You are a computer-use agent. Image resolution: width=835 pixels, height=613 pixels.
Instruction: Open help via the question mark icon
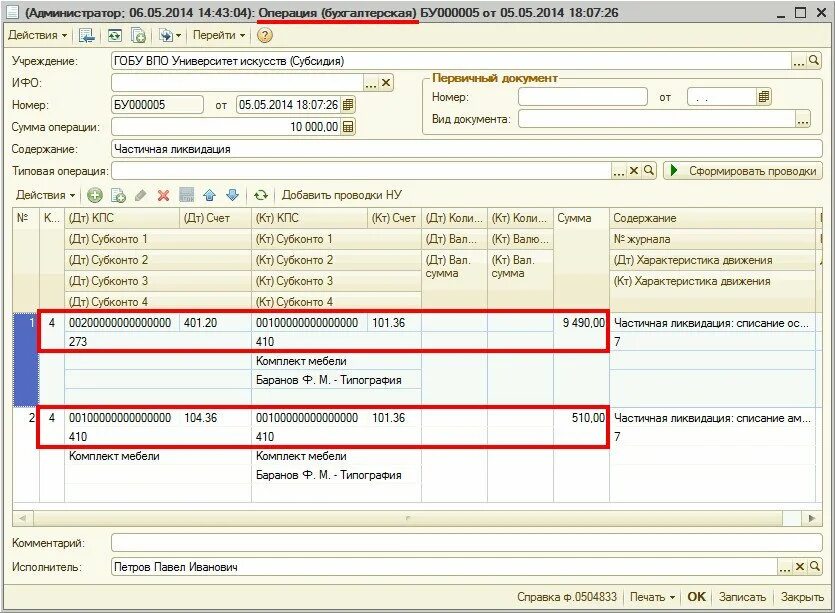point(264,36)
